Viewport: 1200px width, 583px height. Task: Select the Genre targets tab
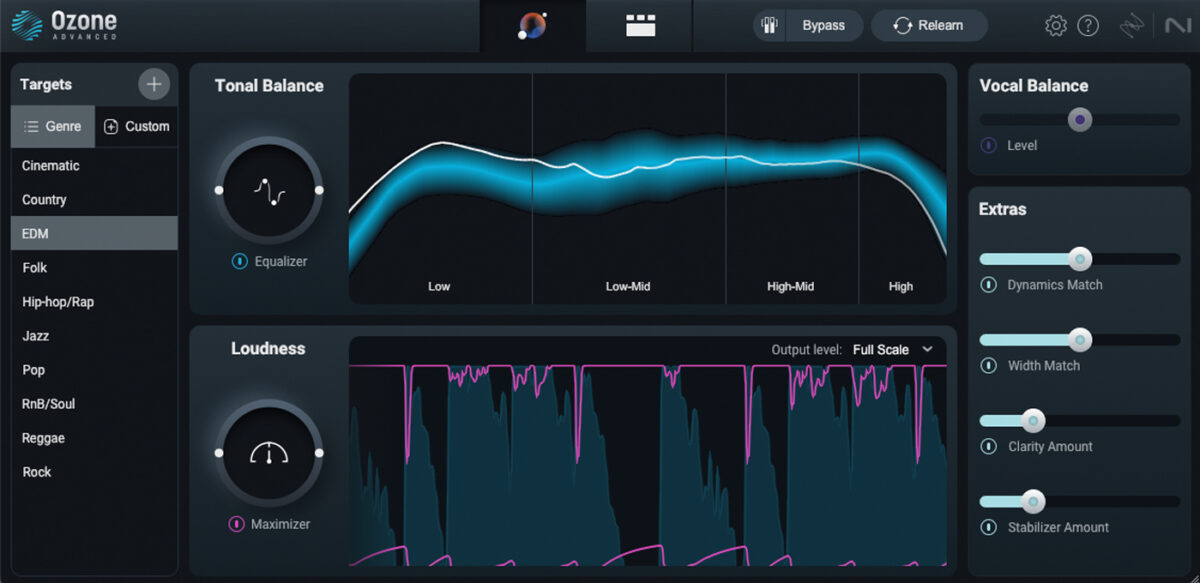point(53,127)
